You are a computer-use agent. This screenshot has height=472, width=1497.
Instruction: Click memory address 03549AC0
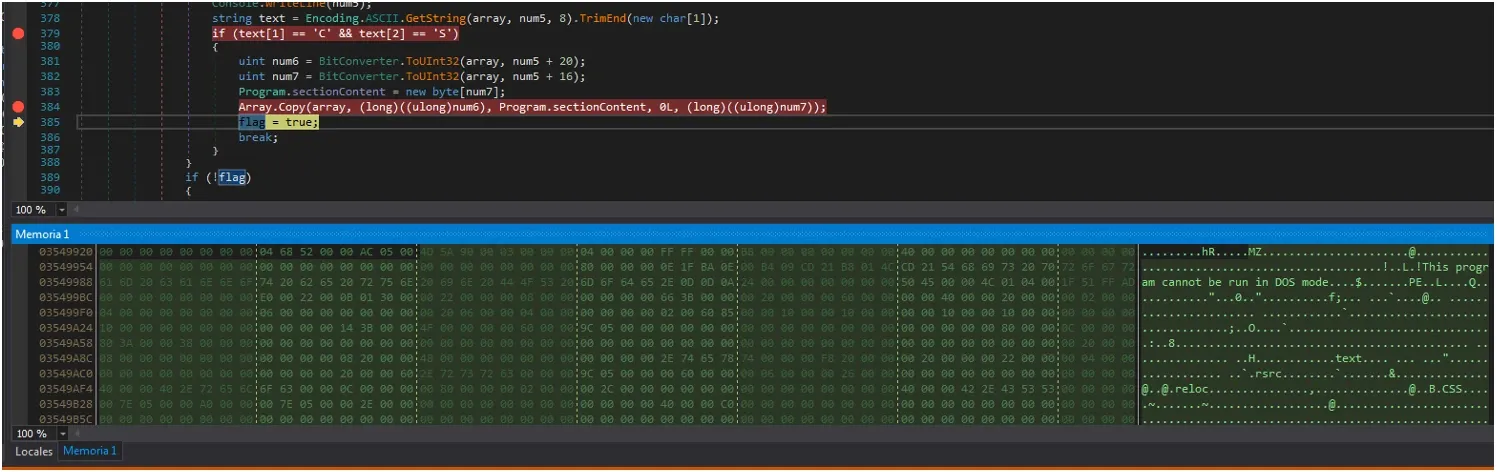click(66, 374)
